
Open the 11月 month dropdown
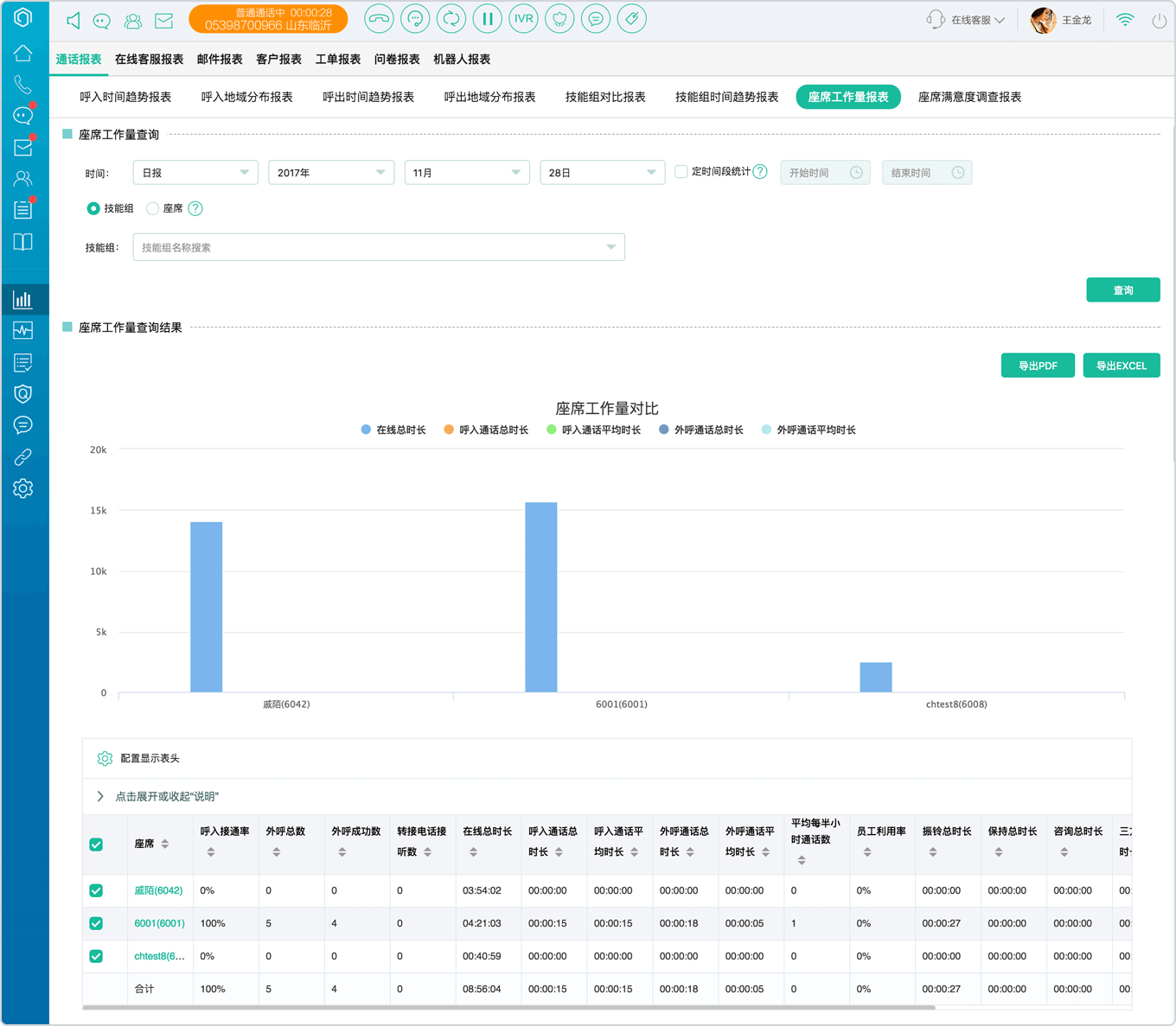(467, 173)
